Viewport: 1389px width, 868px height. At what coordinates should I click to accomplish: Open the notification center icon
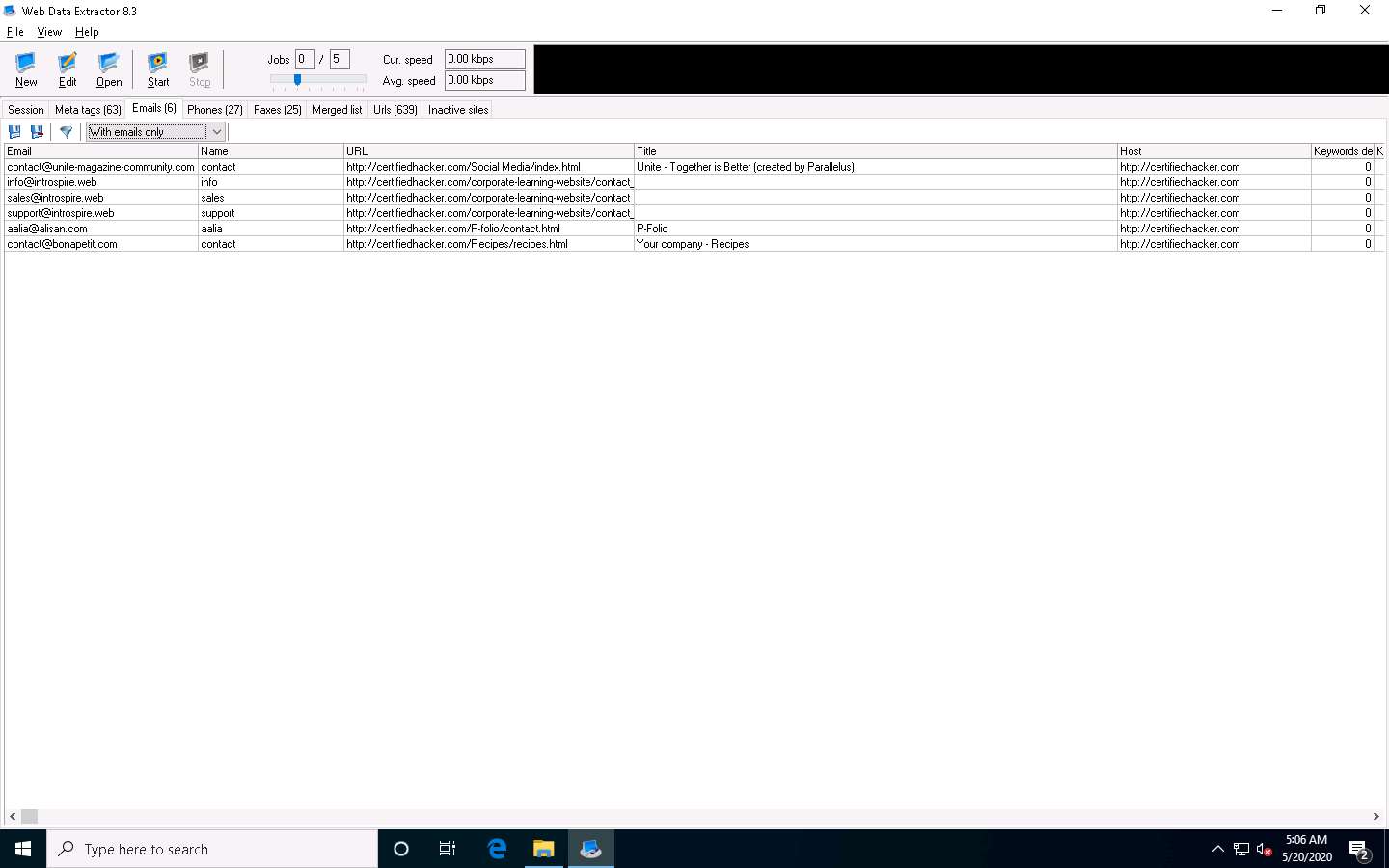[1360, 849]
